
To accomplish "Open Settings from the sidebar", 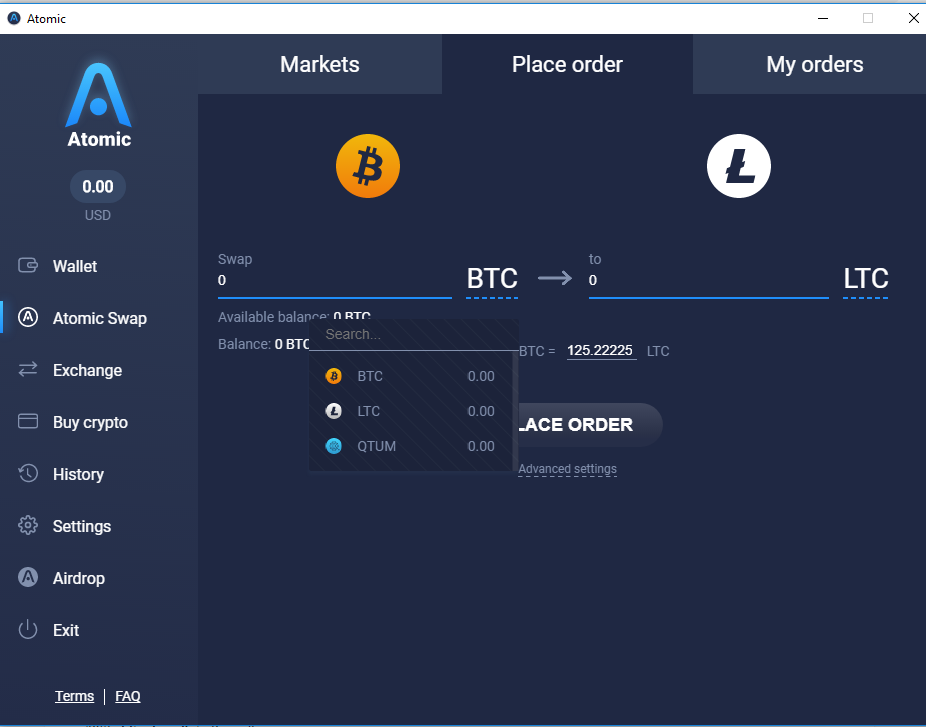I will click(81, 526).
